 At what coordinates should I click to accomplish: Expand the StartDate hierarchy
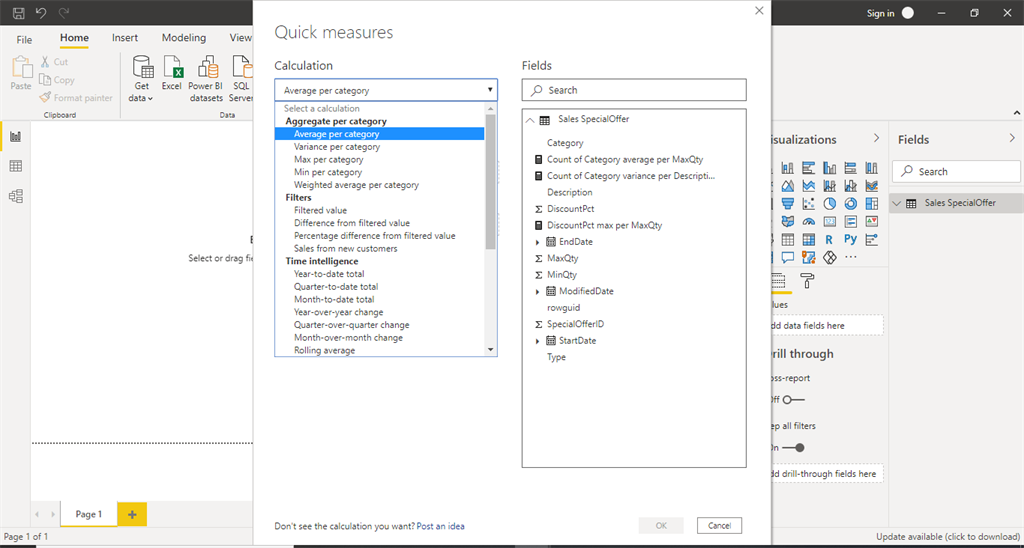tap(537, 341)
